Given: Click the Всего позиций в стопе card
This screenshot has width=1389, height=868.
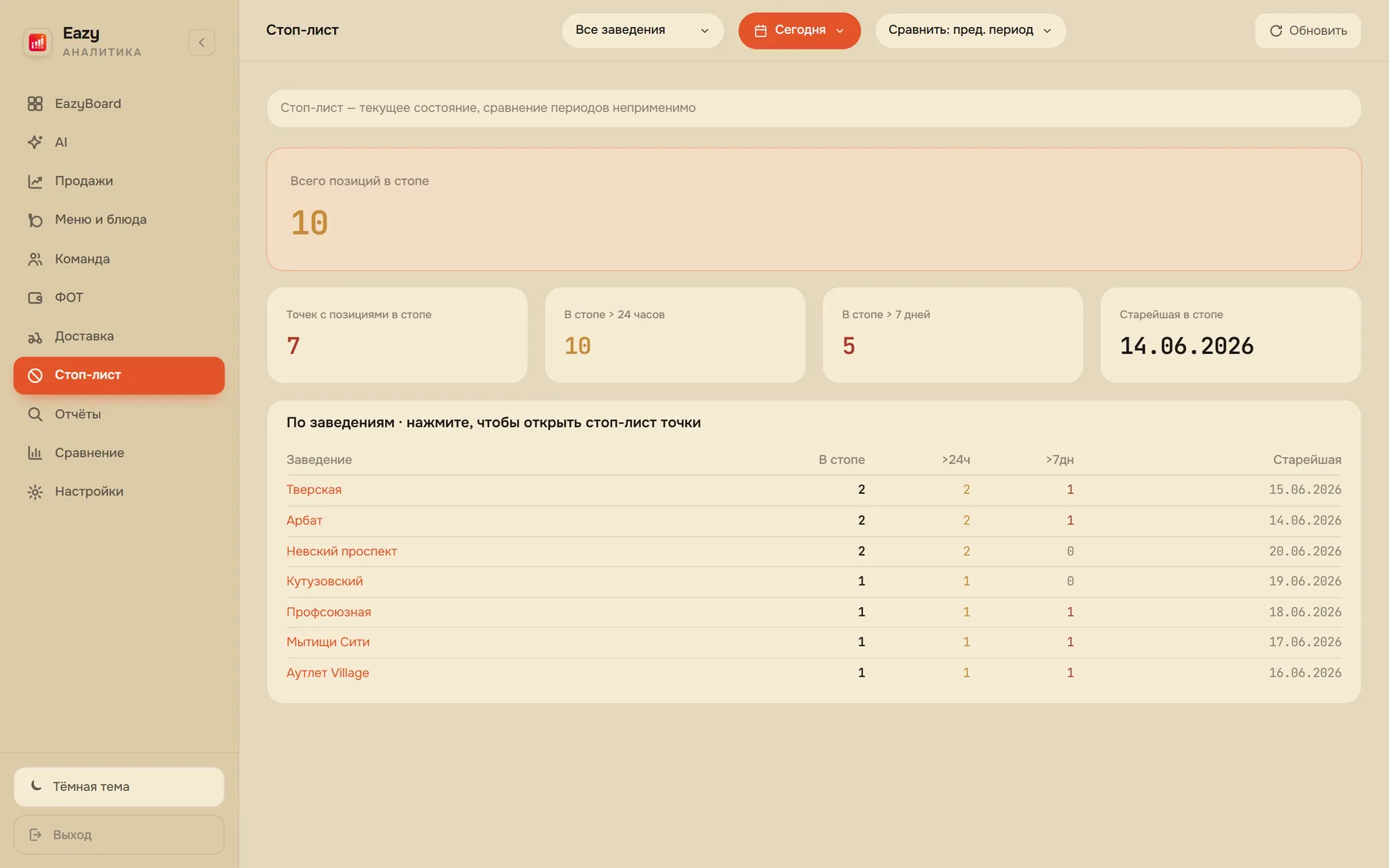Looking at the screenshot, I should coord(813,209).
